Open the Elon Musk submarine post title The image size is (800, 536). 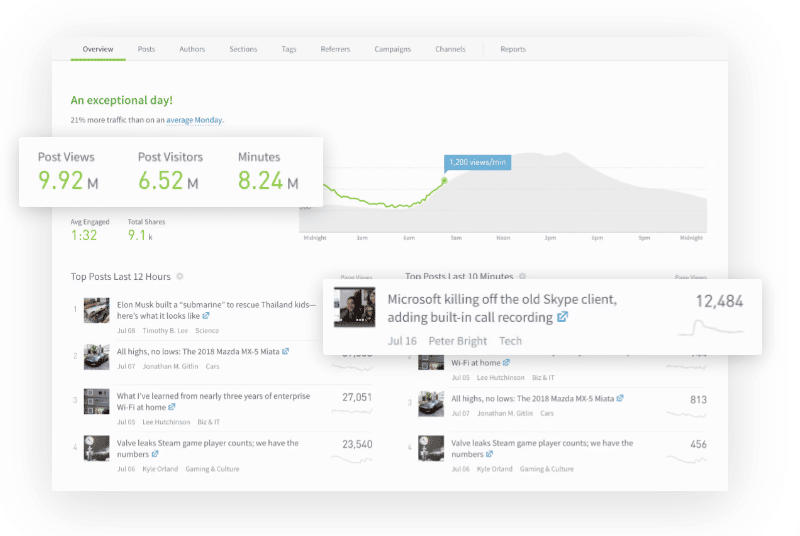tap(216, 310)
